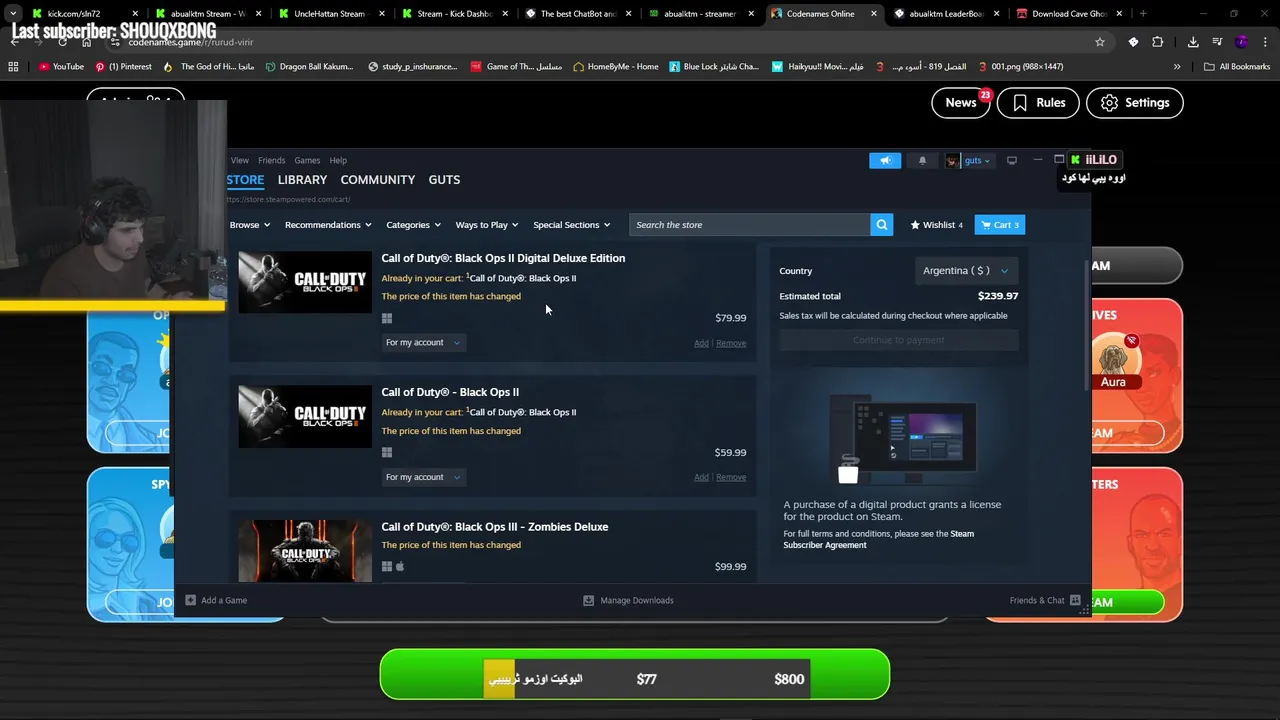Open the Chrome apps grid icon

[13, 67]
